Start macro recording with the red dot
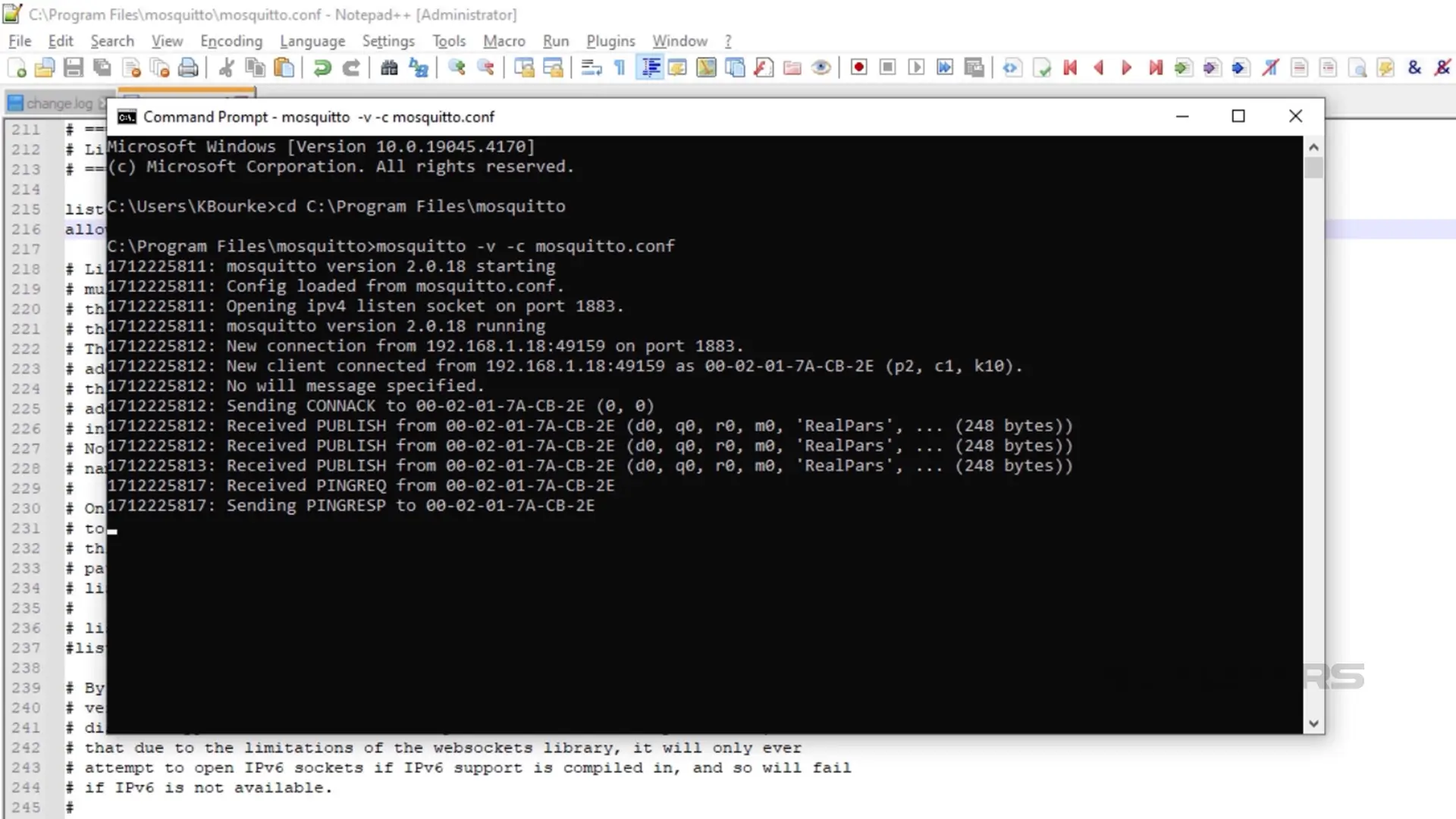1456x819 pixels. point(858,68)
